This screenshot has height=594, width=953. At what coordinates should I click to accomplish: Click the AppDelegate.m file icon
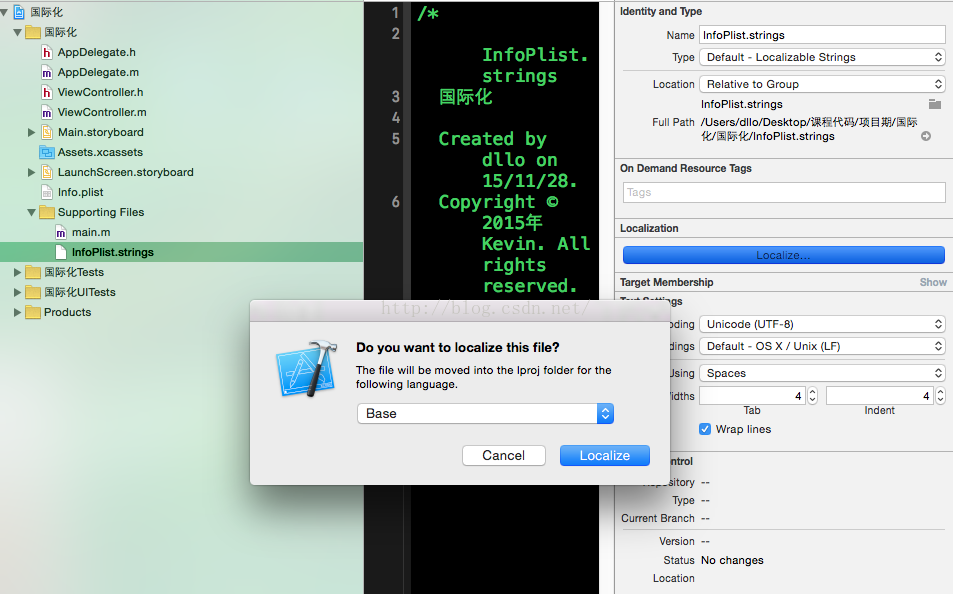point(47,73)
